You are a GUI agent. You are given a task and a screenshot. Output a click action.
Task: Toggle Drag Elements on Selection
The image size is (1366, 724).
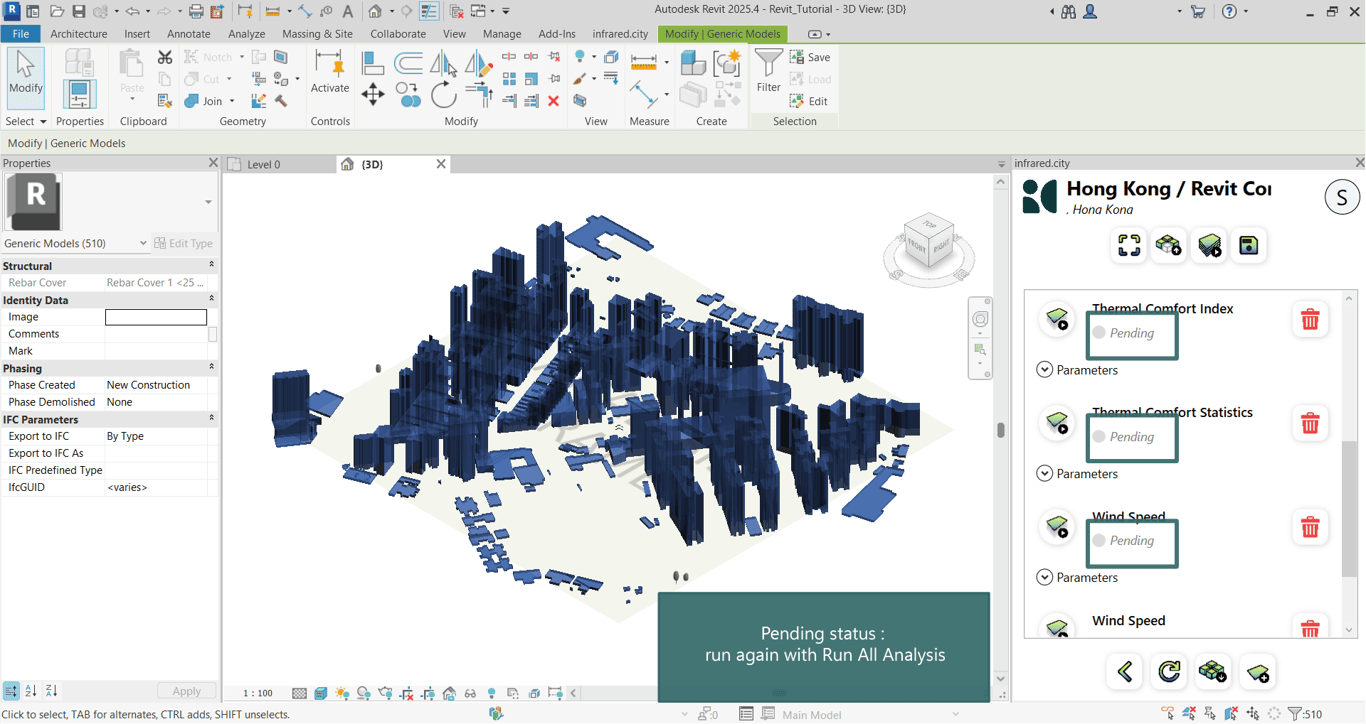(1253, 714)
